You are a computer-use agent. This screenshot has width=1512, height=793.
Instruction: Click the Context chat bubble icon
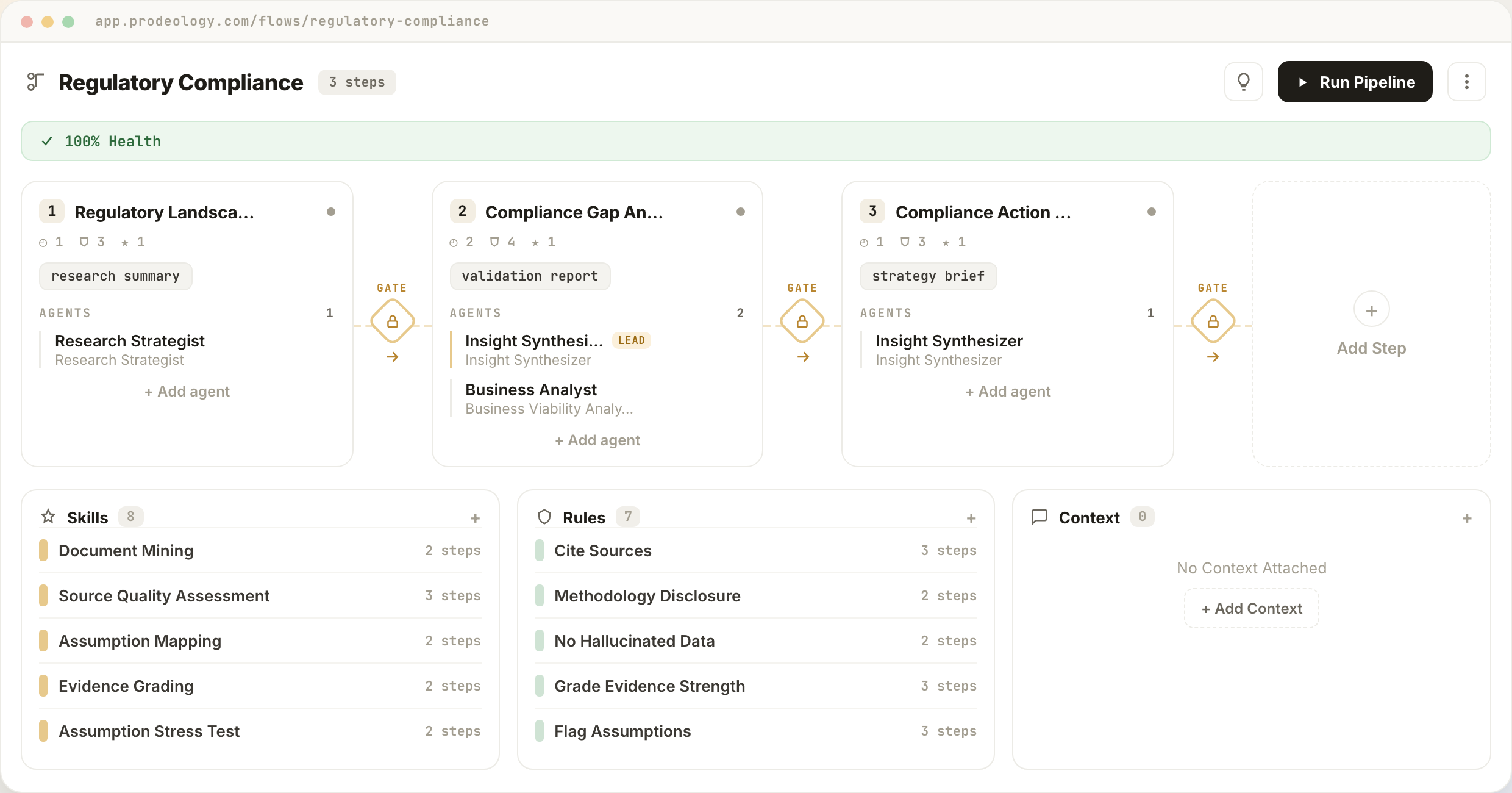coord(1039,517)
